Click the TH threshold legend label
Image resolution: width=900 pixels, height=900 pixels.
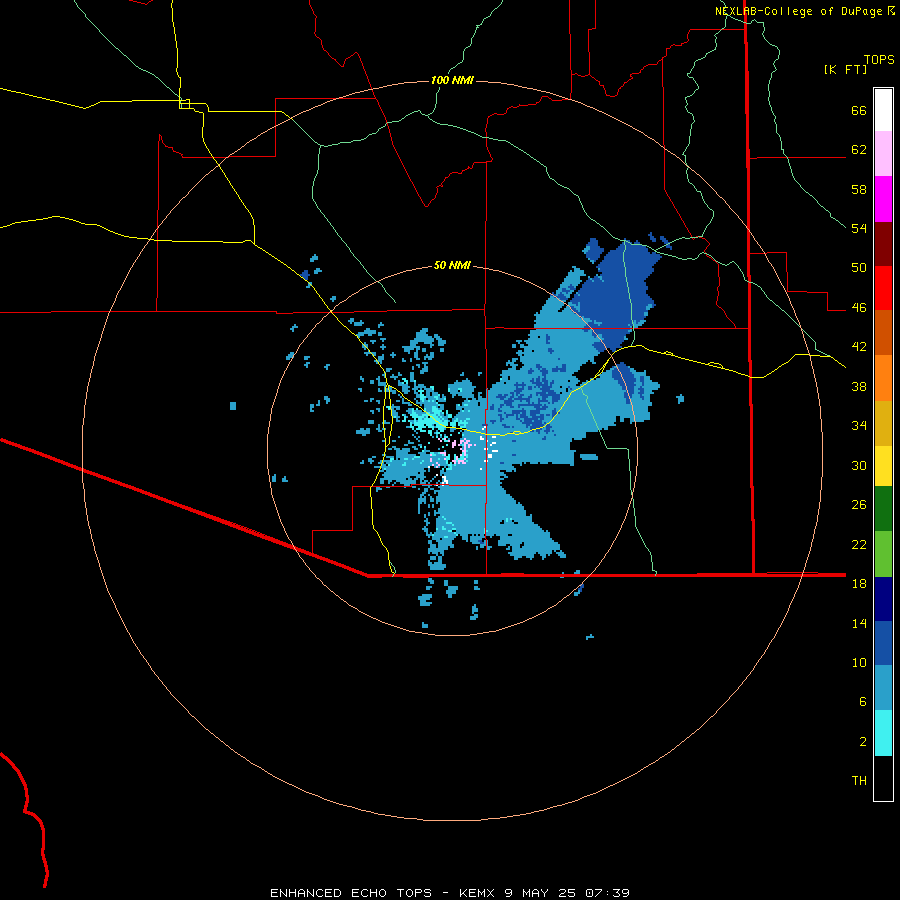click(859, 781)
